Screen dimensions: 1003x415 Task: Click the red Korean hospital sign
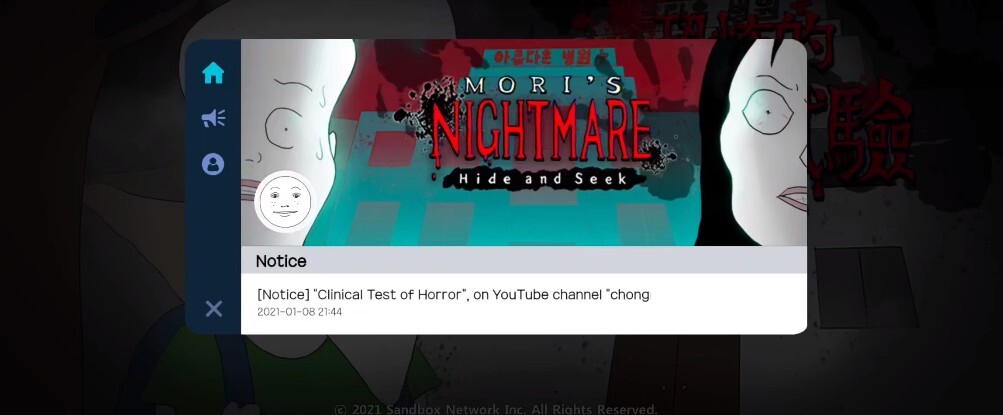pos(542,56)
